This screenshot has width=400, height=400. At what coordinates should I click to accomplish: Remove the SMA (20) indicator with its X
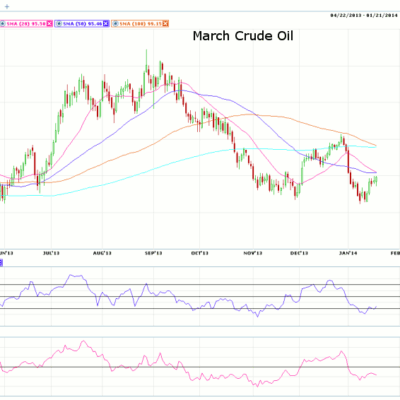click(49, 23)
